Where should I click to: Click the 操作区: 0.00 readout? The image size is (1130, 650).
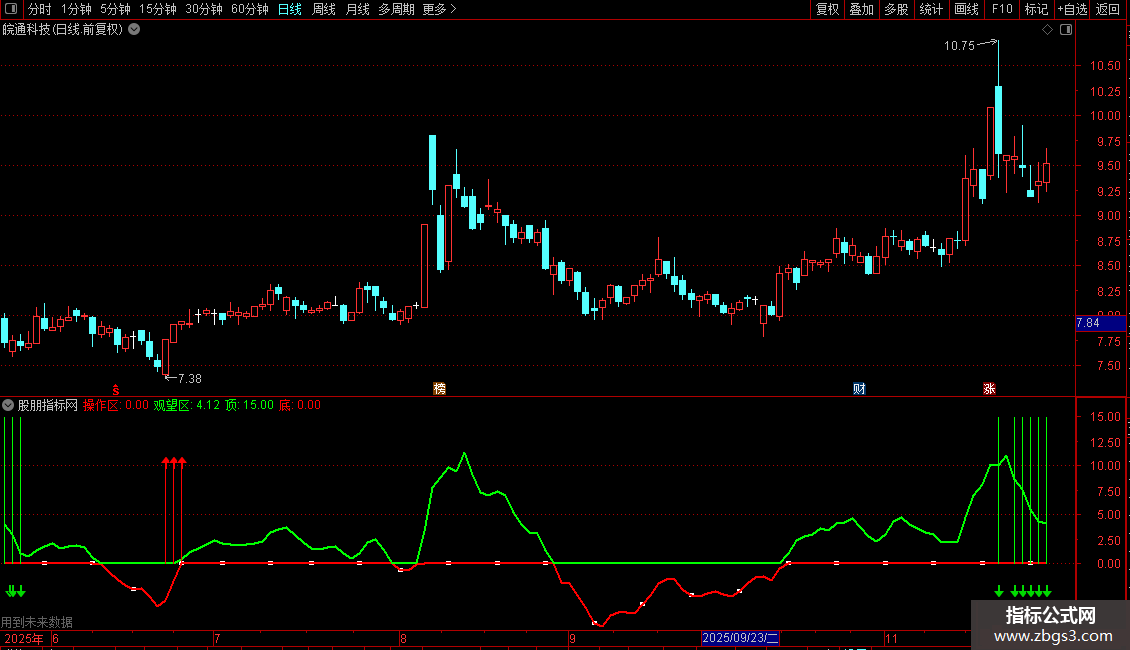(x=116, y=405)
